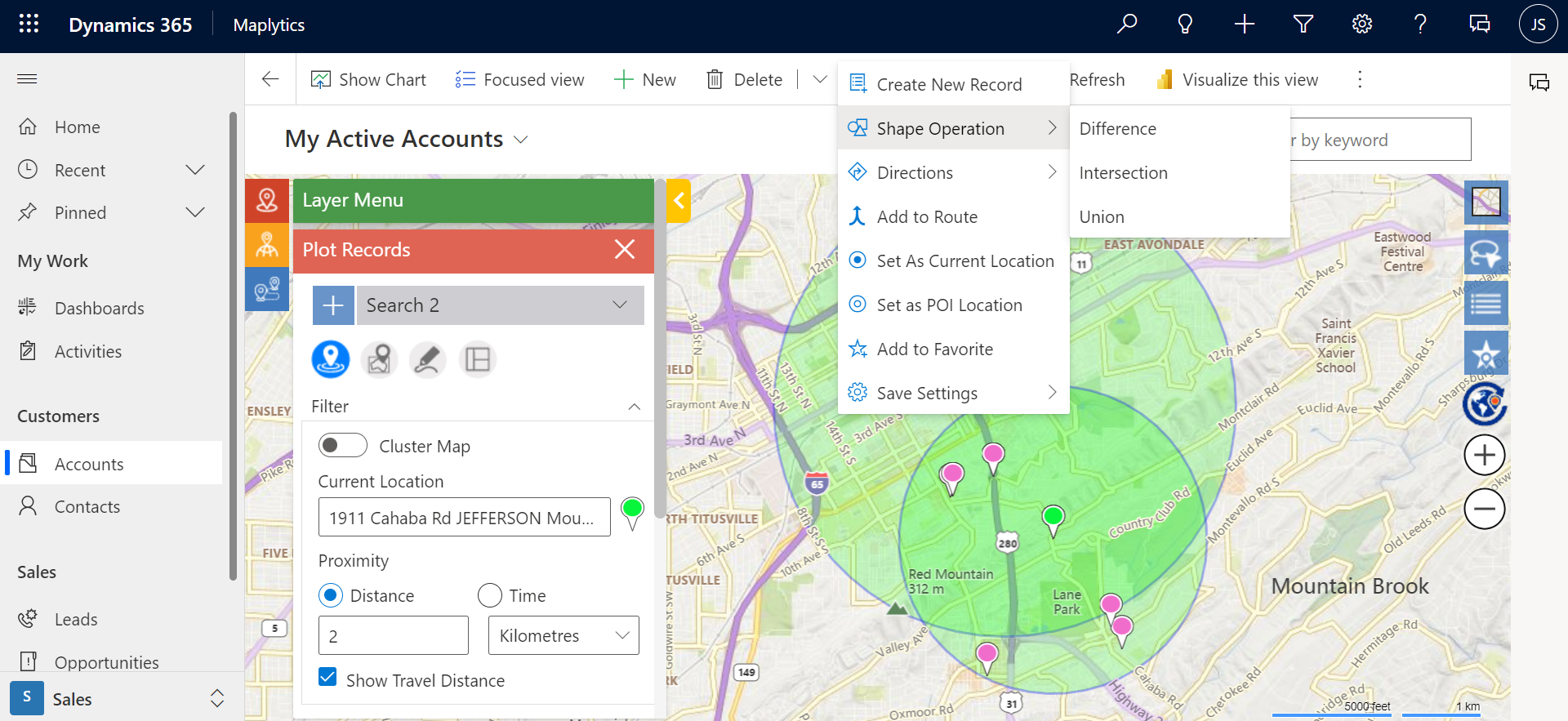
Task: Click the green current location pin
Action: click(x=632, y=512)
